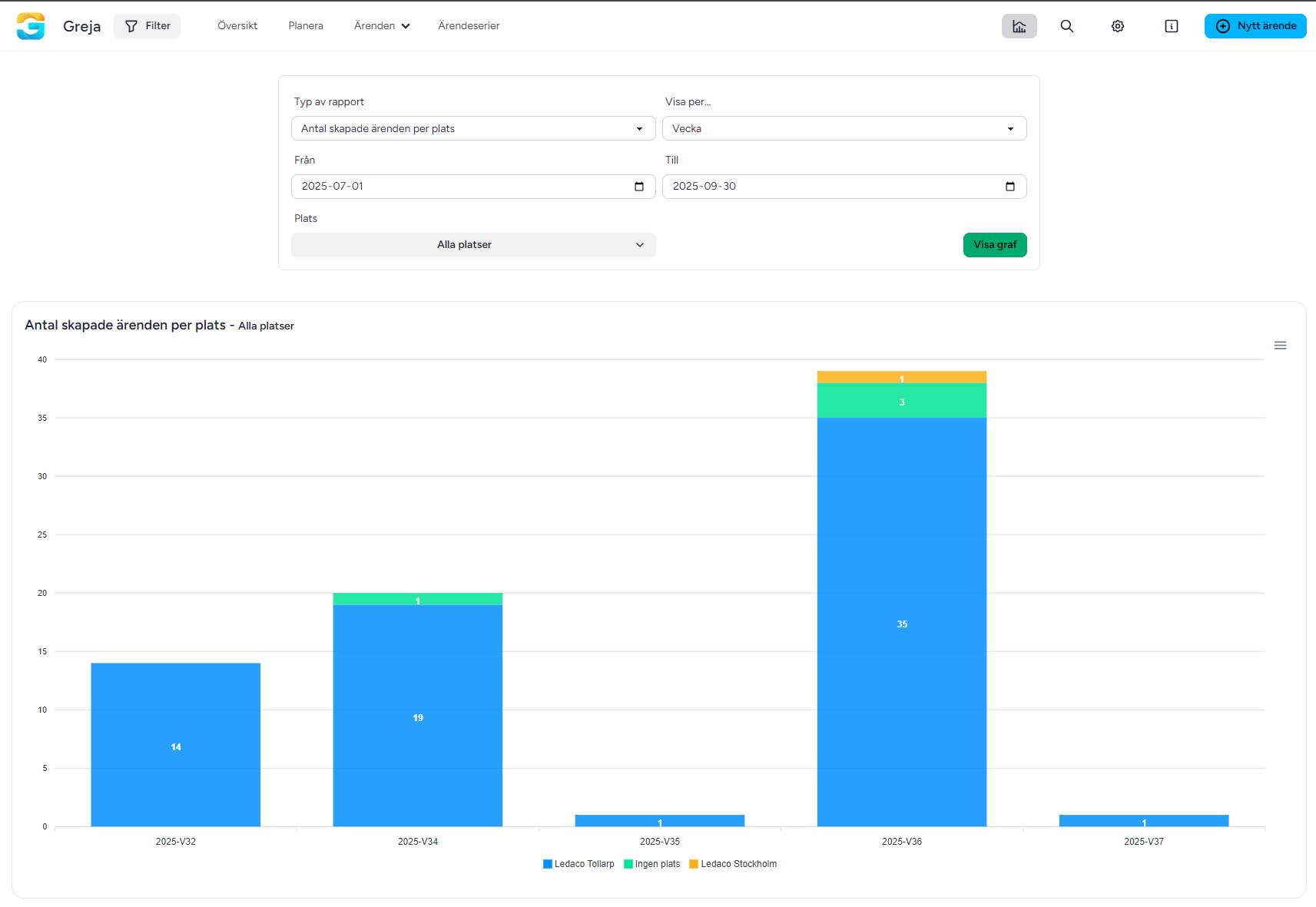Click the 2025-V36 blue bar segment
The width and height of the screenshot is (1316, 907).
pyautogui.click(x=901, y=622)
